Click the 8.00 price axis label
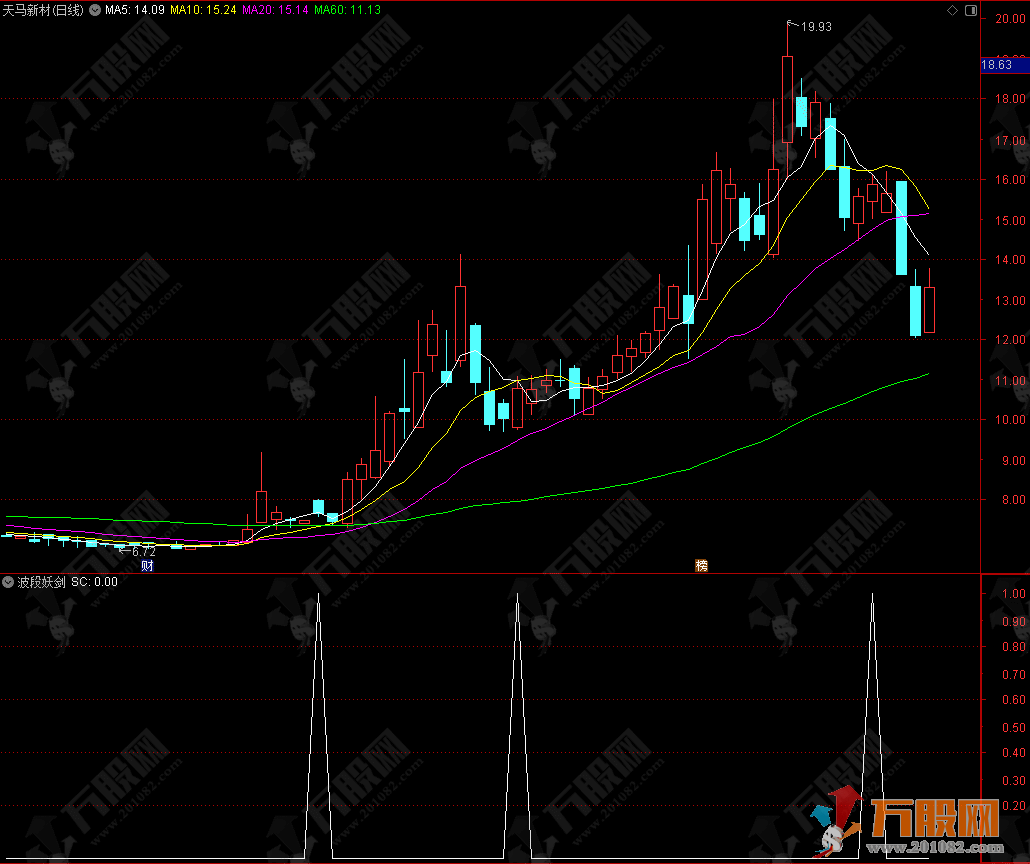Image resolution: width=1030 pixels, height=864 pixels. (1013, 500)
